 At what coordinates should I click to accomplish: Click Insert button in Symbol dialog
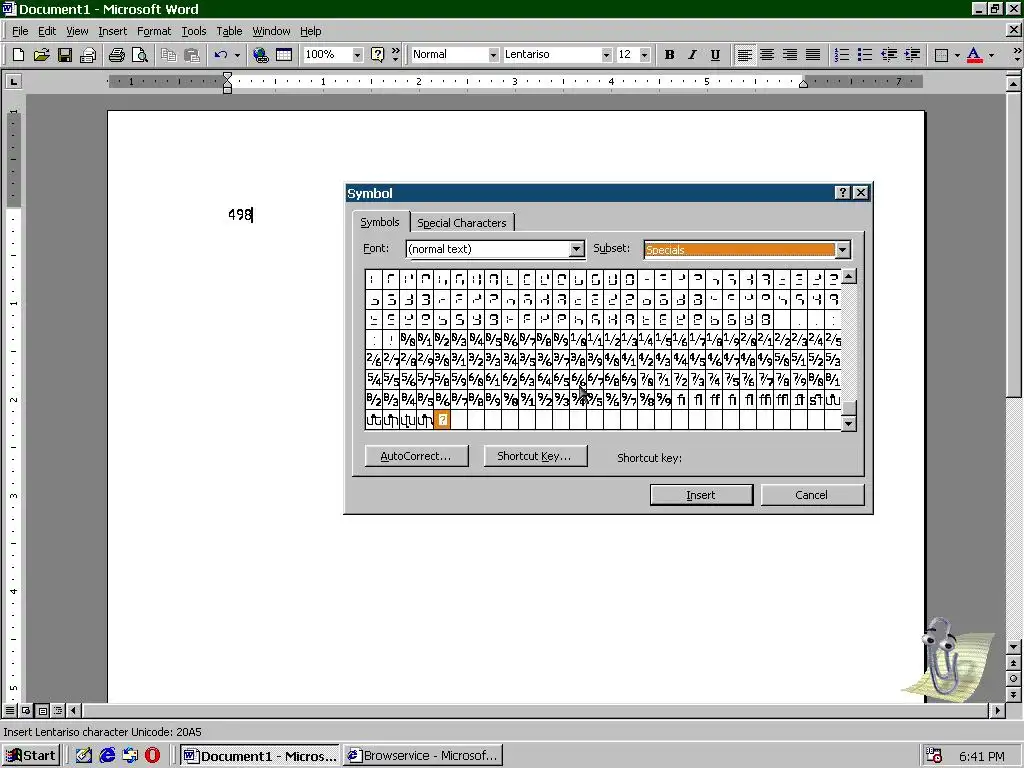coord(701,495)
